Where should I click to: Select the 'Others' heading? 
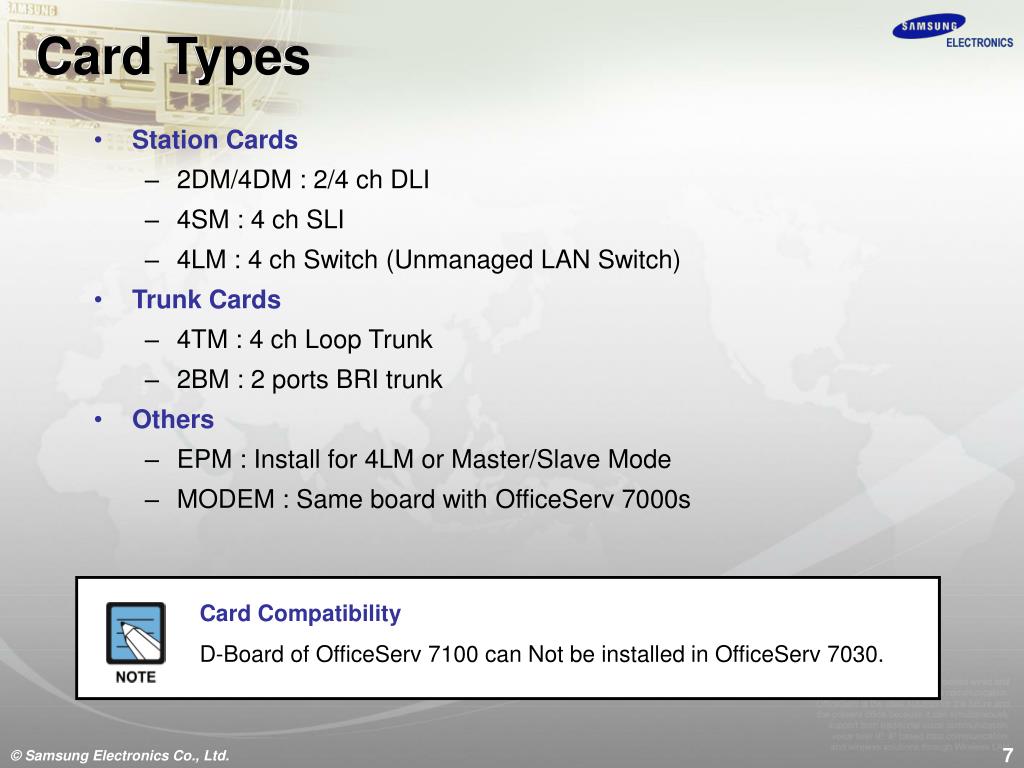pos(173,419)
